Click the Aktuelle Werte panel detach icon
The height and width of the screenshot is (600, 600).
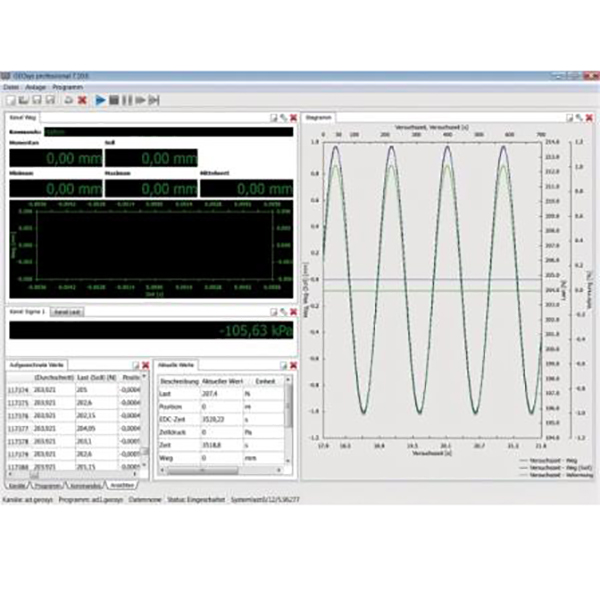point(282,366)
